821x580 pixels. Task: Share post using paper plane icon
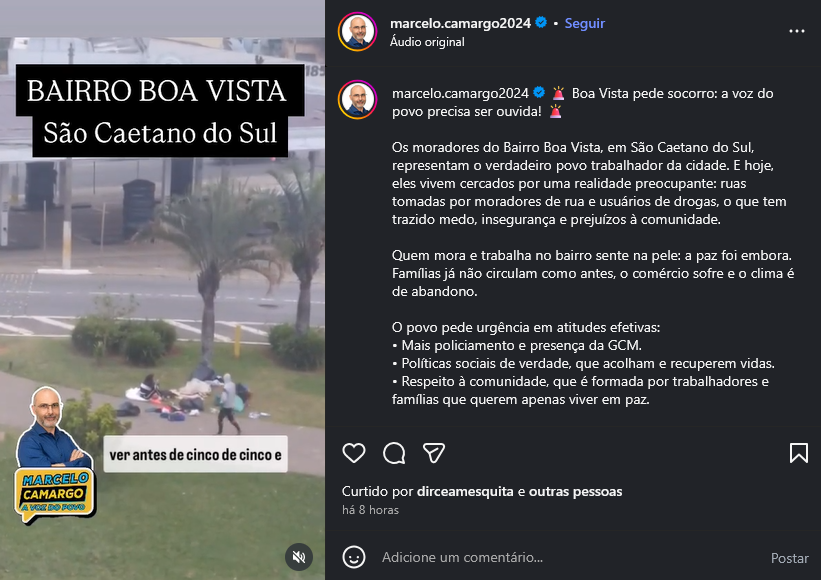(x=434, y=453)
